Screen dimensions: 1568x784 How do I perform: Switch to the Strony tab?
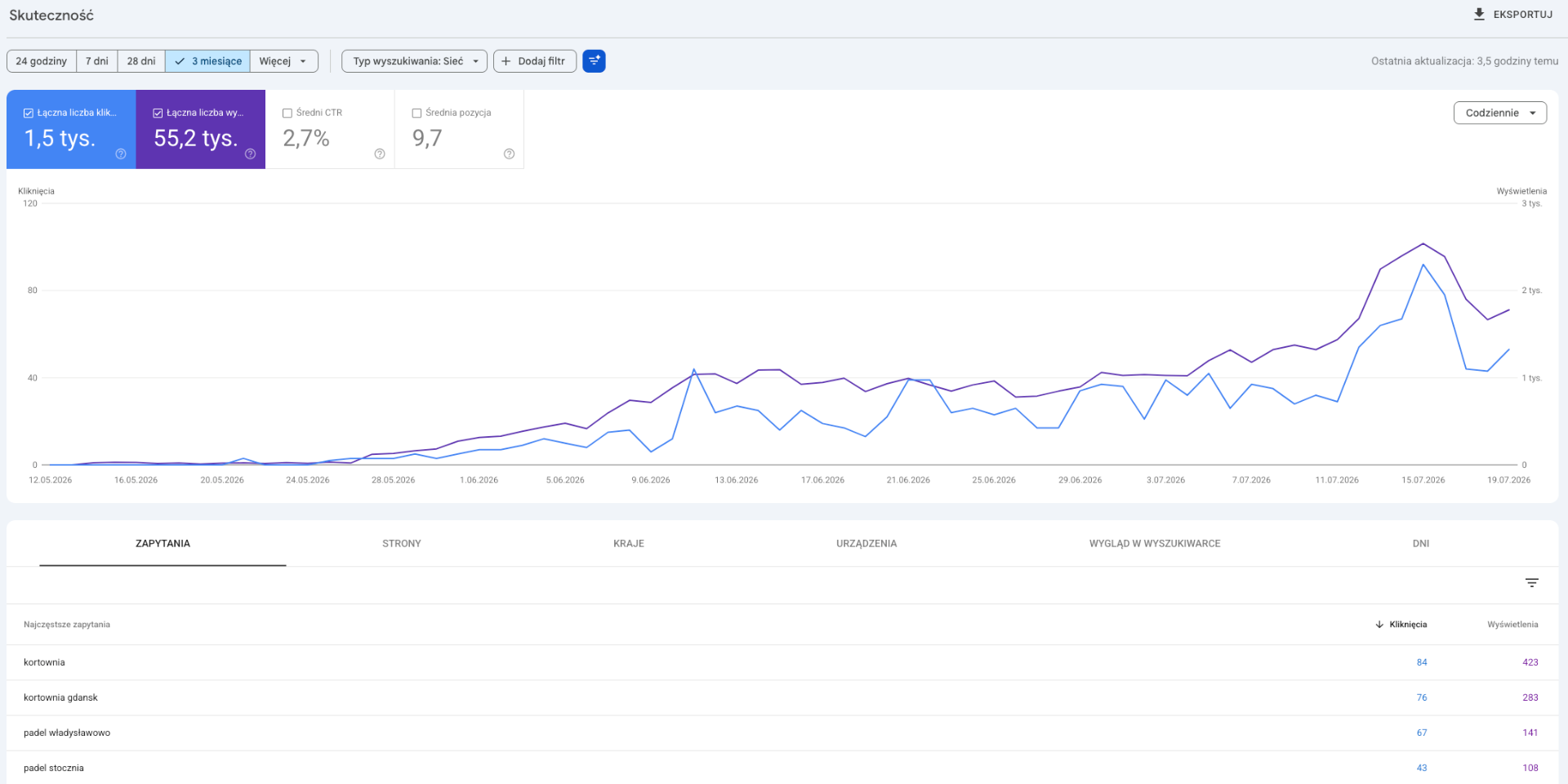tap(402, 543)
